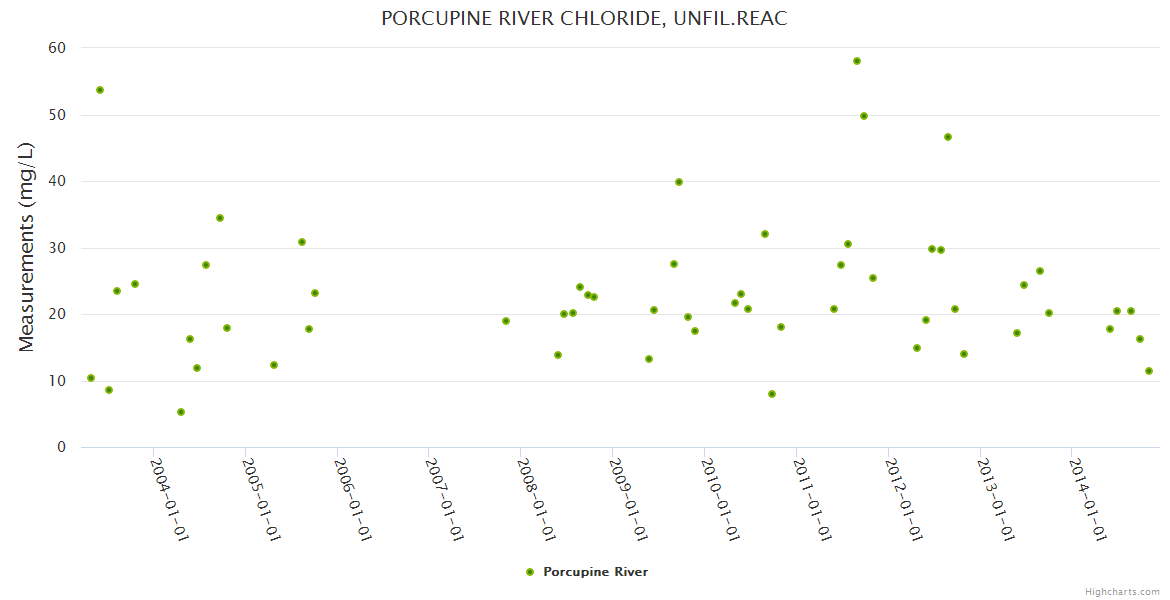Select the 2011 data point near 50 mg/L
This screenshot has height=600, width=1170.
click(864, 116)
